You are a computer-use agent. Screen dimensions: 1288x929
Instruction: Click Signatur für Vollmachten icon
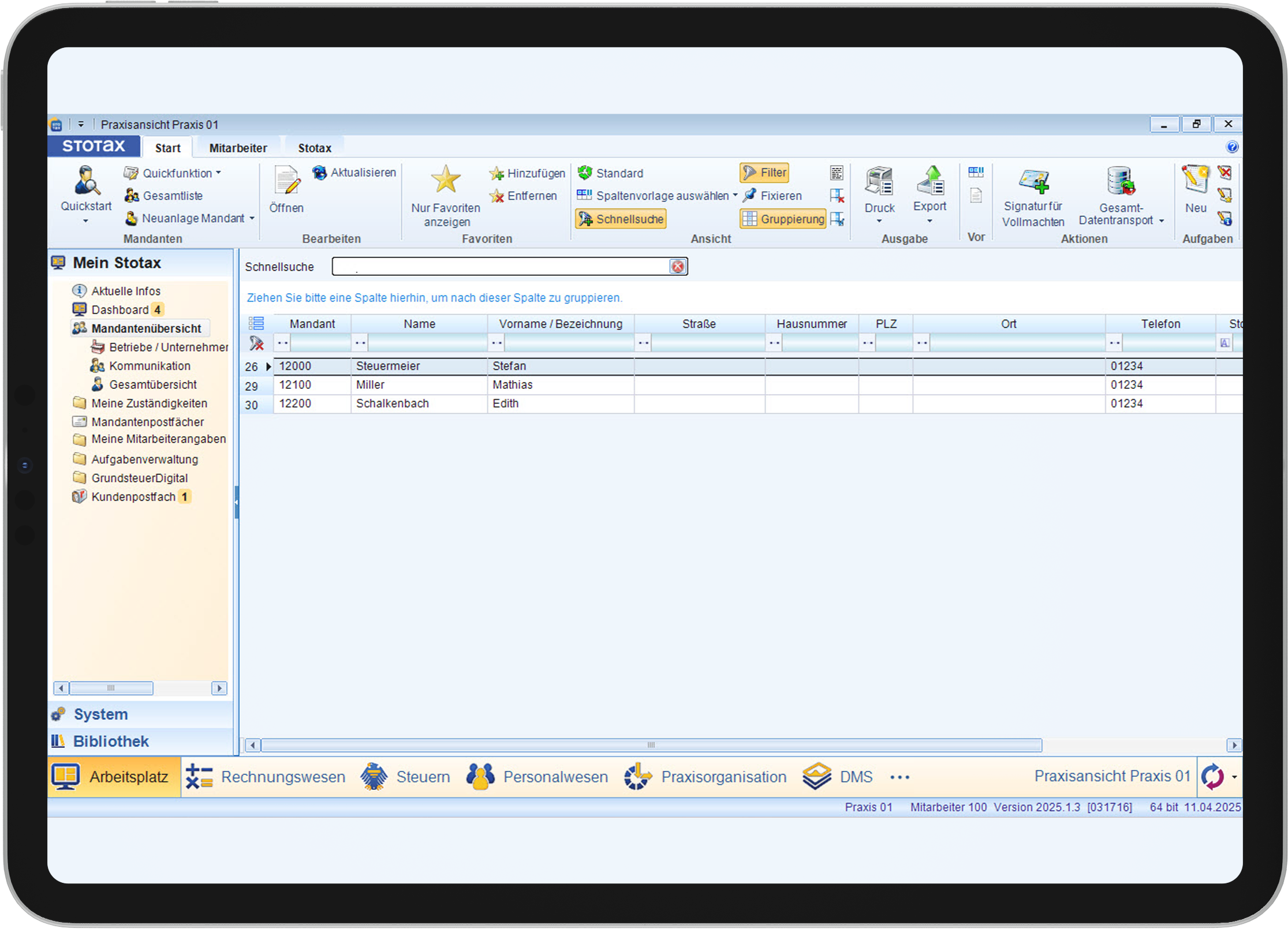1033,182
